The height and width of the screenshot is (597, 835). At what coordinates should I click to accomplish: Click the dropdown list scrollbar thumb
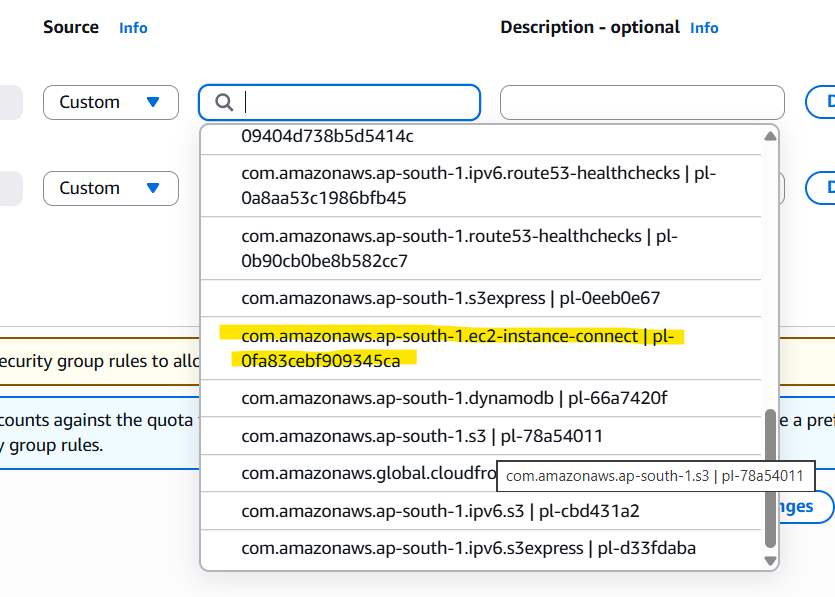coord(770,478)
